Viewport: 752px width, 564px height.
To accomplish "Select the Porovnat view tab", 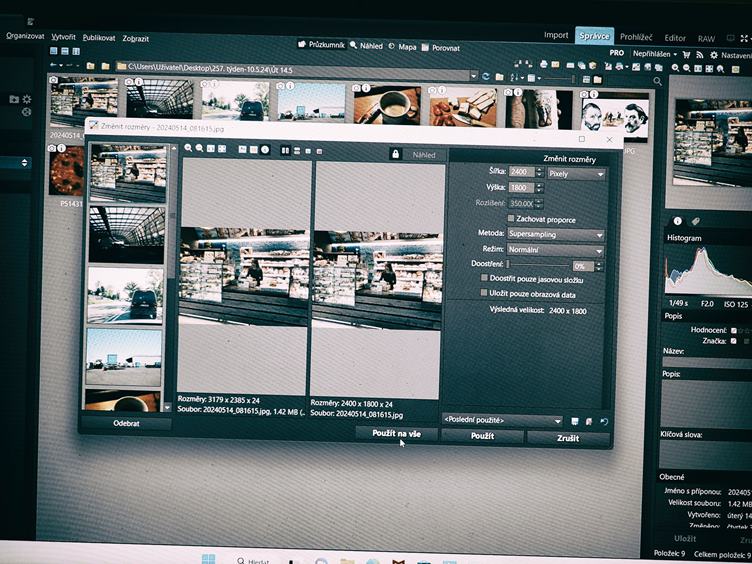I will (x=441, y=47).
